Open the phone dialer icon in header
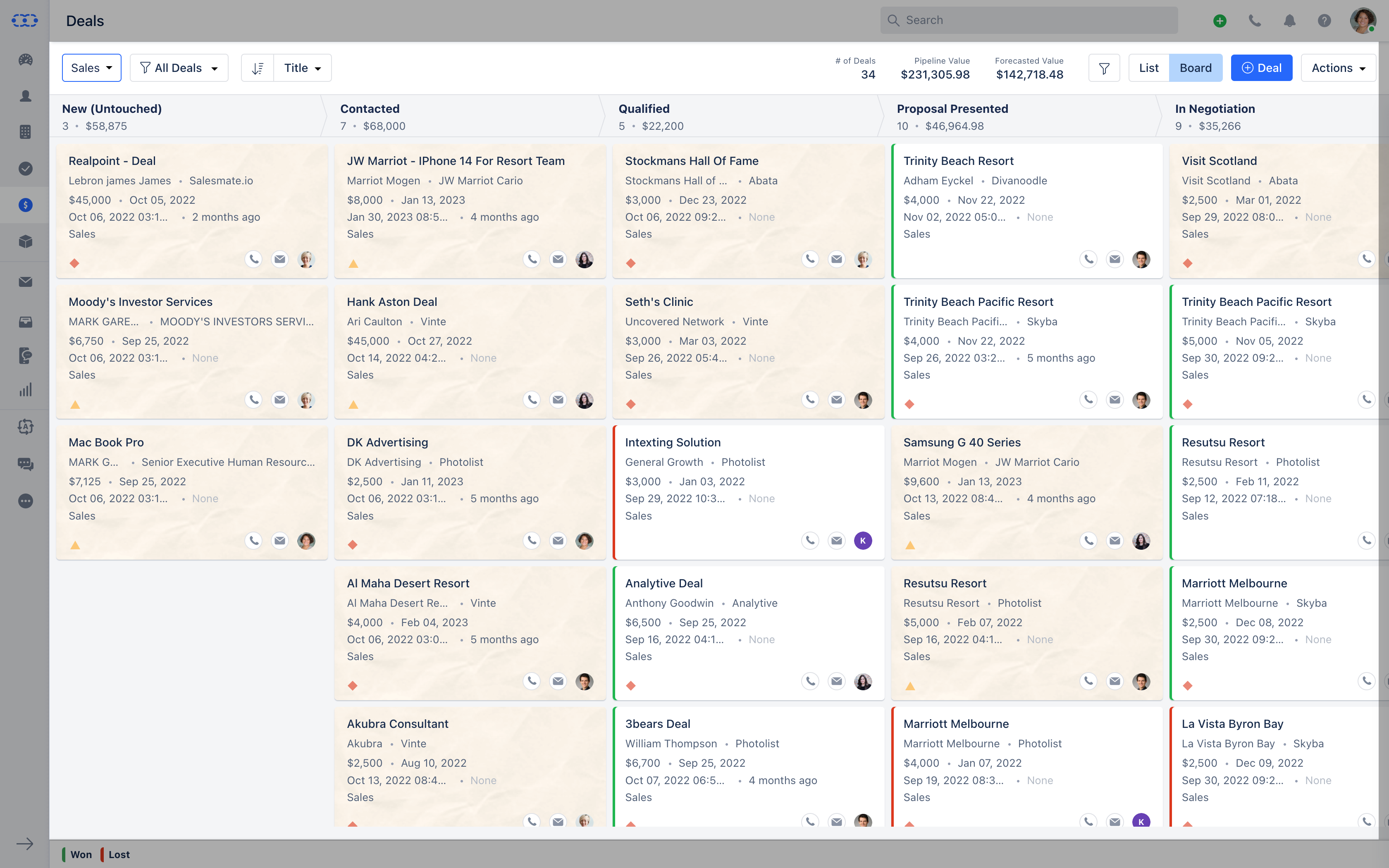The height and width of the screenshot is (868, 1389). click(x=1255, y=21)
